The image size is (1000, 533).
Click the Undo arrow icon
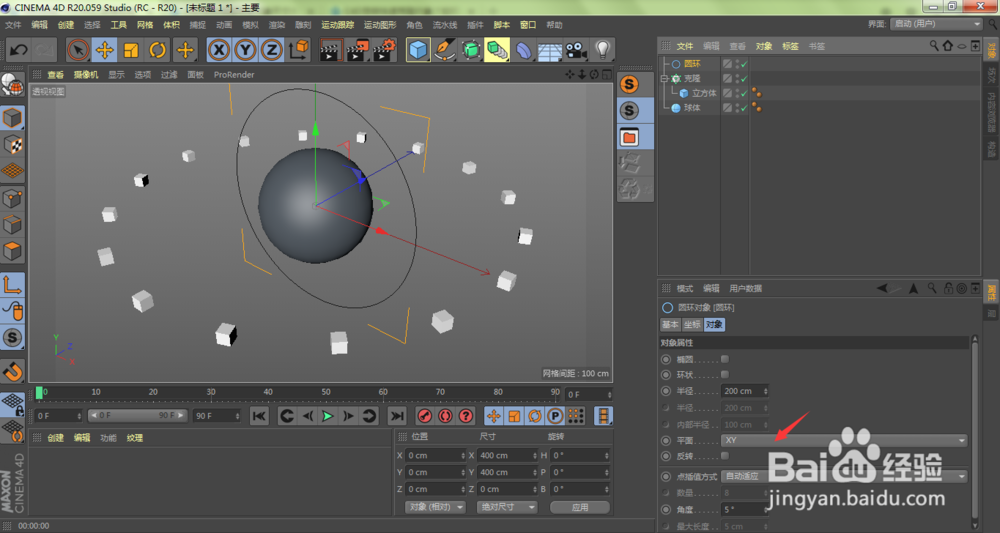click(18, 50)
